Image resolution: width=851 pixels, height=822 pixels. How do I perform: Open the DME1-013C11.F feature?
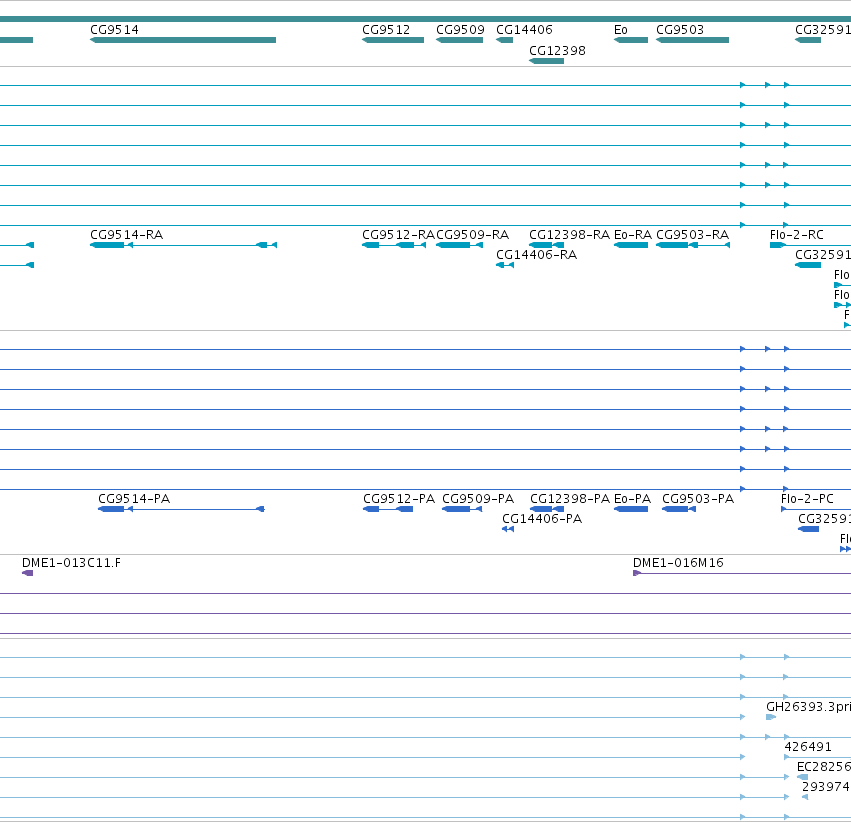27,573
